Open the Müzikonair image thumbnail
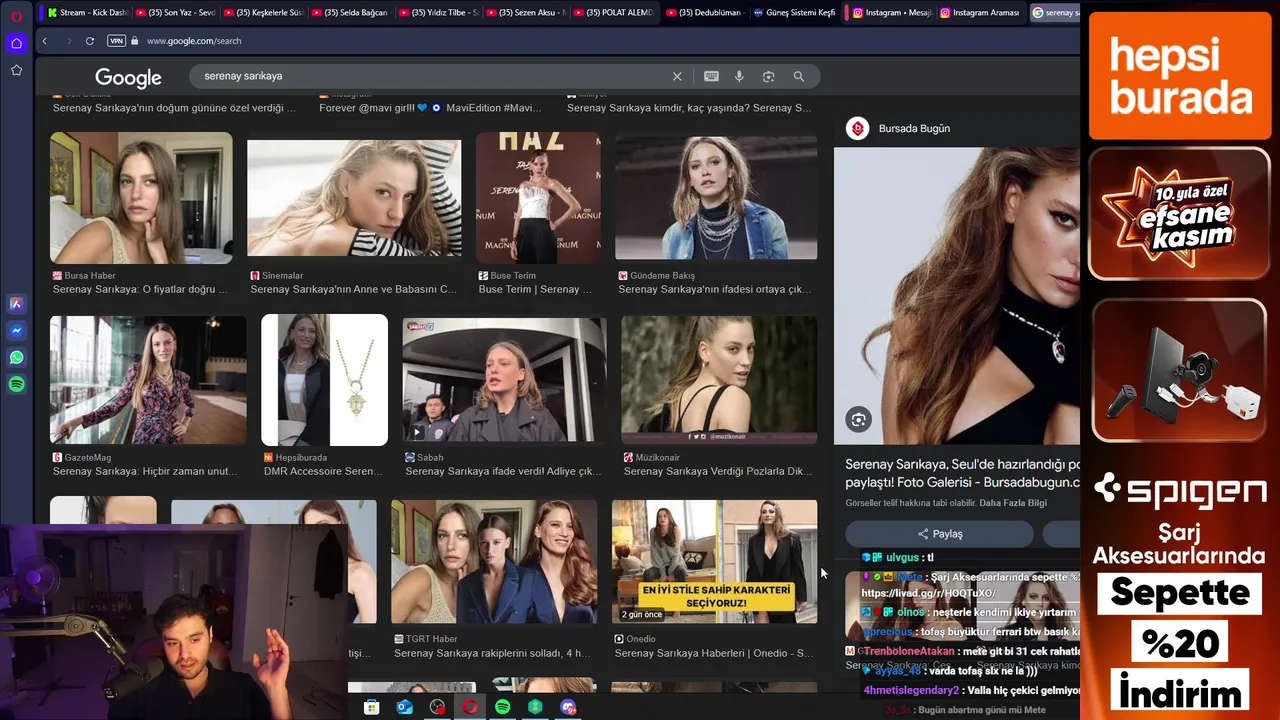Screen dimensions: 1280x720 click(719, 380)
